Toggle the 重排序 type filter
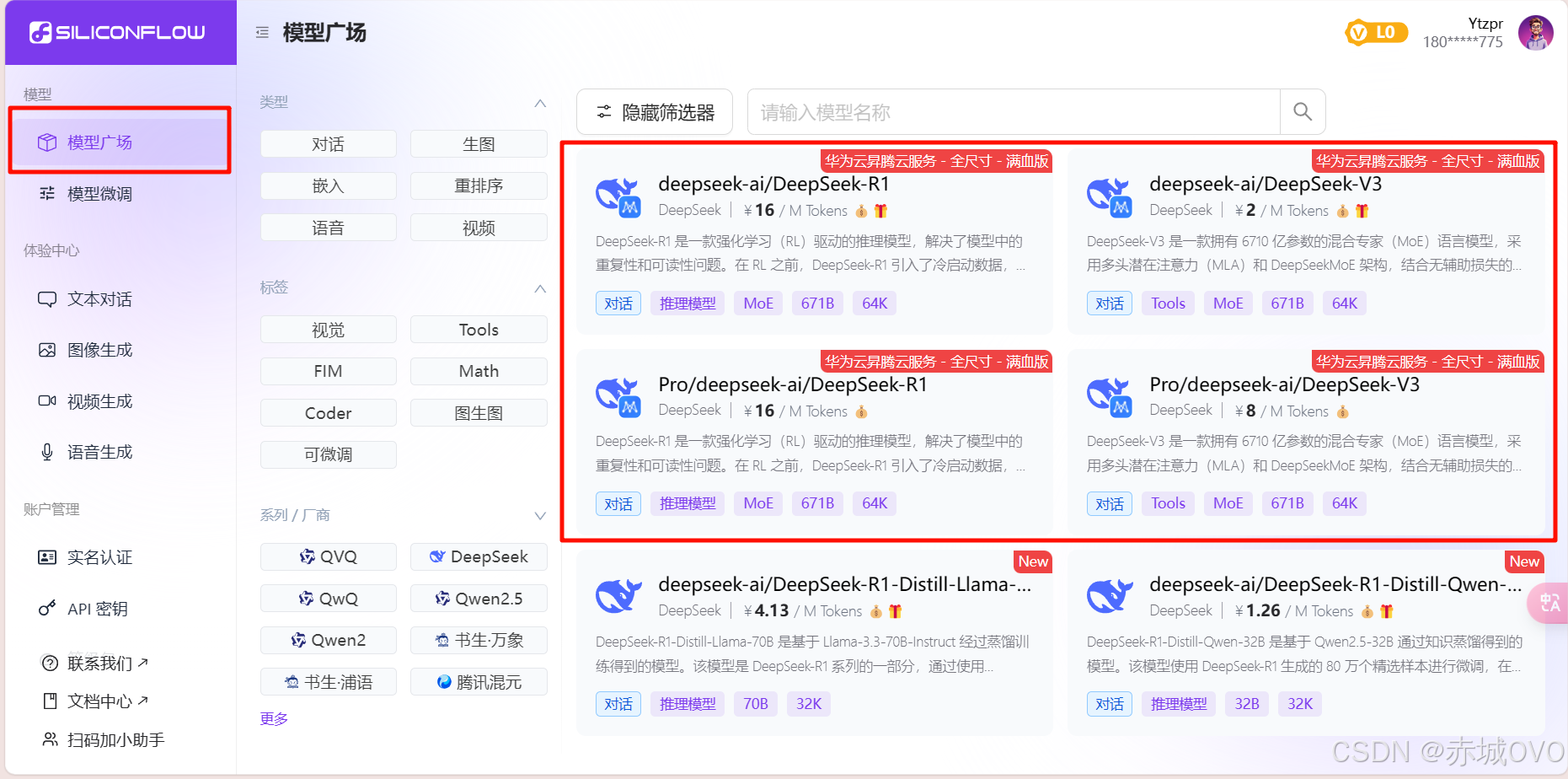Screen dimensions: 1568x779 click(479, 185)
